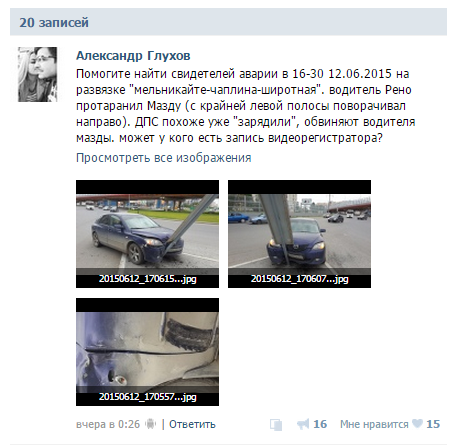Screen dimensions: 455x447
Task: Click caption 20150612_170615...jpg
Action: pyautogui.click(x=147, y=279)
